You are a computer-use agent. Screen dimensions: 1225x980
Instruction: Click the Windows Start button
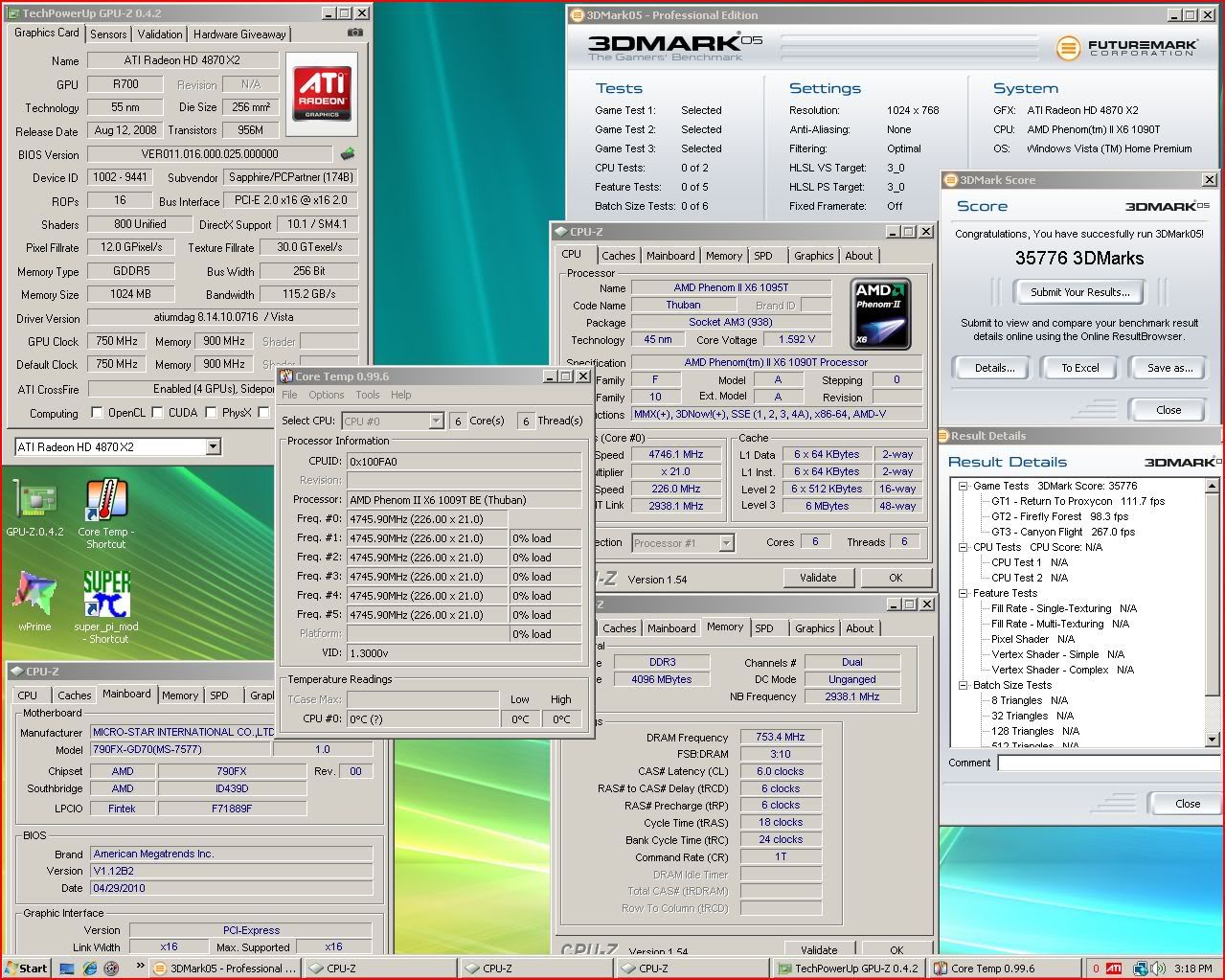(x=26, y=968)
